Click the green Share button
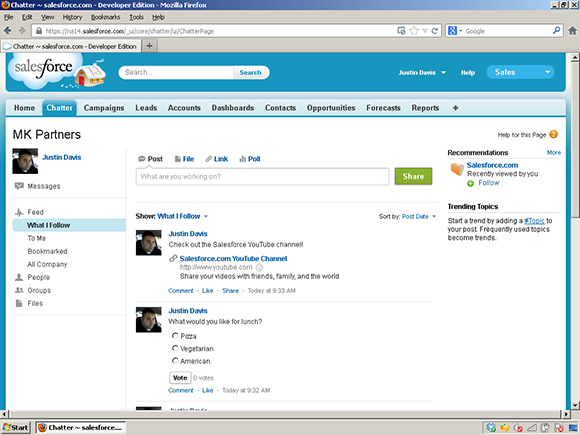This screenshot has width=580, height=435. (x=413, y=176)
